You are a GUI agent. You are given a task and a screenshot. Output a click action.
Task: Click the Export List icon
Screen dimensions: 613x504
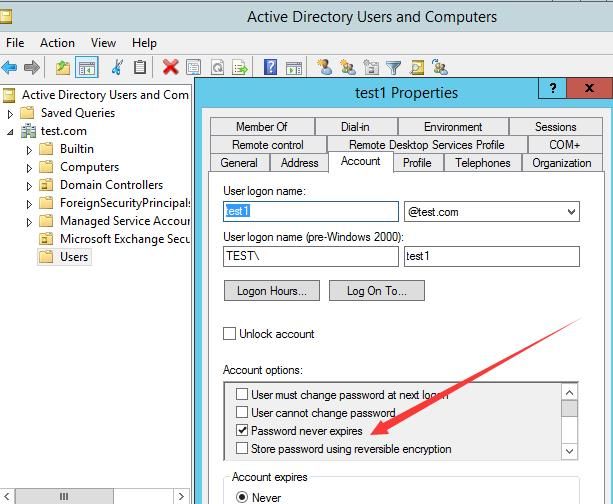pyautogui.click(x=240, y=67)
